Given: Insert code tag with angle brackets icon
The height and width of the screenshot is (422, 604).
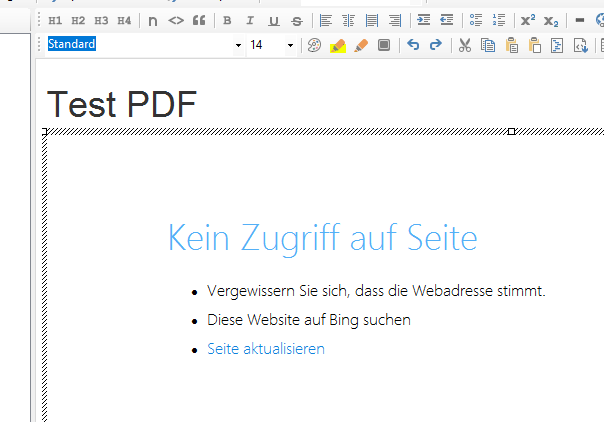Looking at the screenshot, I should click(176, 20).
